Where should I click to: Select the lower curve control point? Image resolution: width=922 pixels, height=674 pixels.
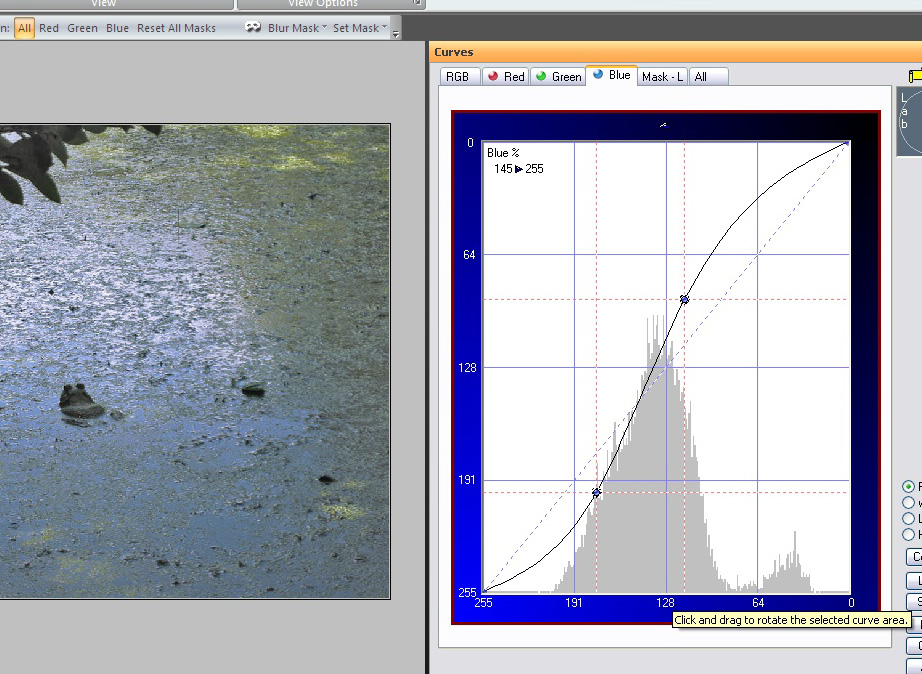click(596, 492)
